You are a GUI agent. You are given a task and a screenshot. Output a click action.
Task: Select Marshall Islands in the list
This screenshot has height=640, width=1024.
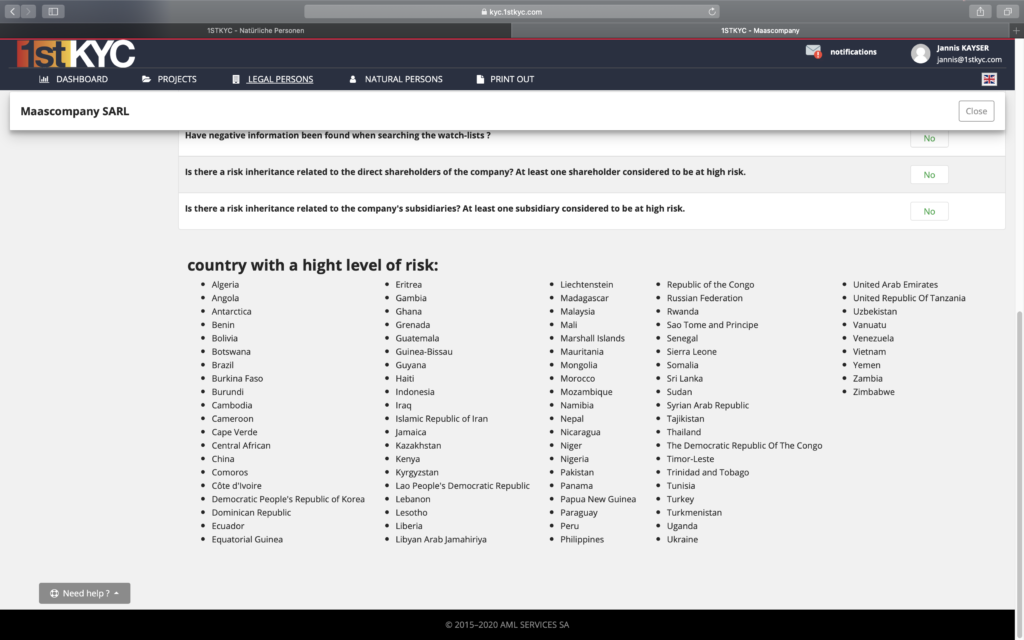[592, 338]
